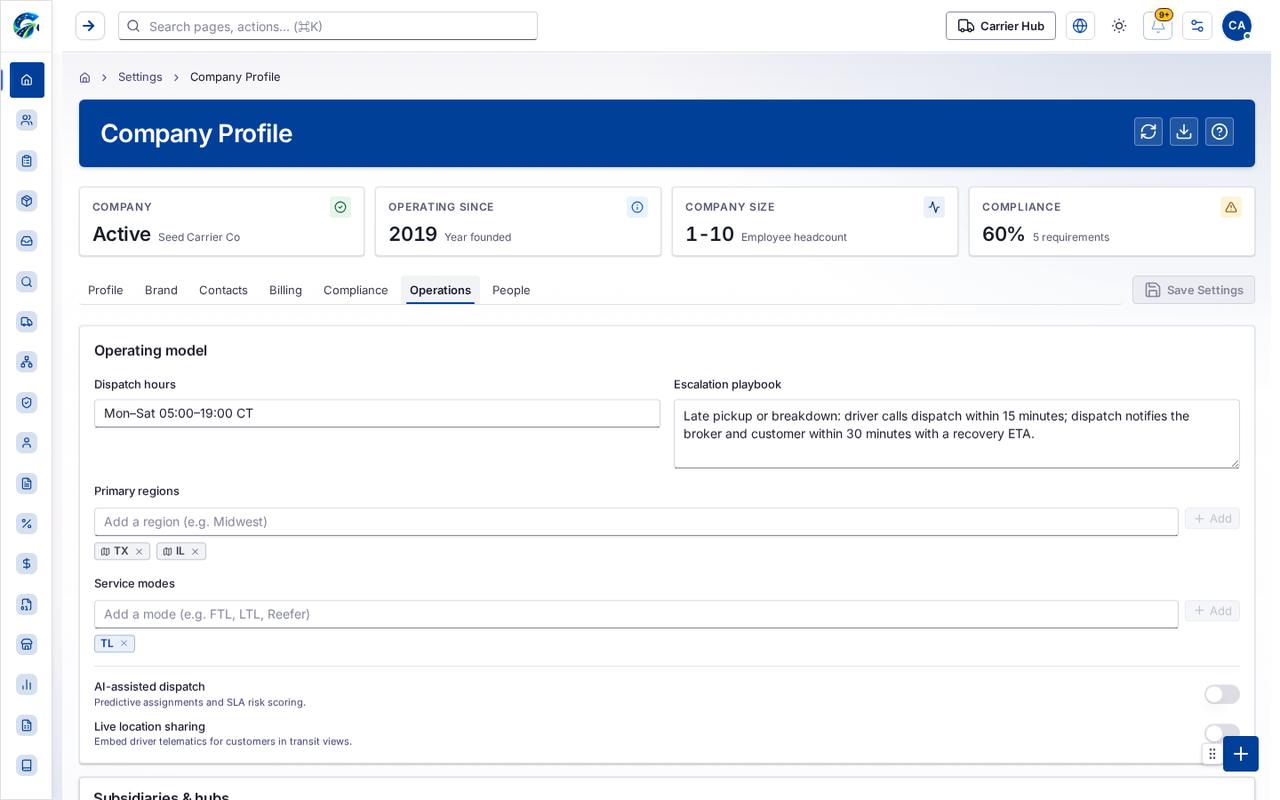The width and height of the screenshot is (1280, 800).
Task: Click the Add a region input field
Action: tap(636, 522)
